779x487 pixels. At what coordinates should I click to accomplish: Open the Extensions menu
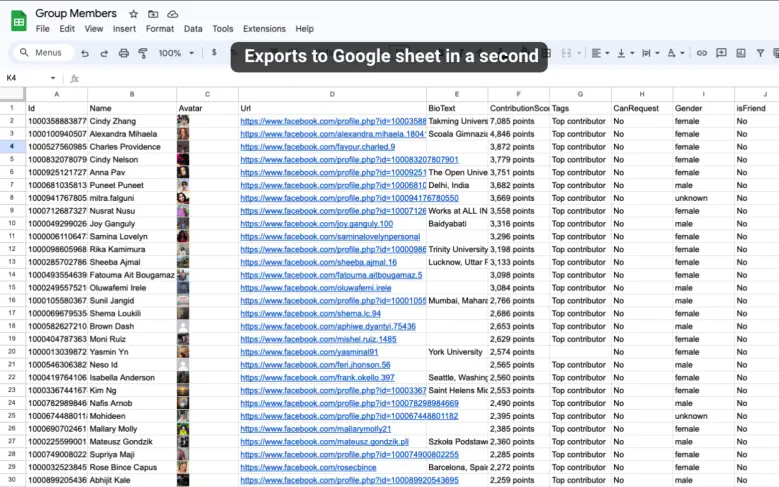[x=264, y=29]
